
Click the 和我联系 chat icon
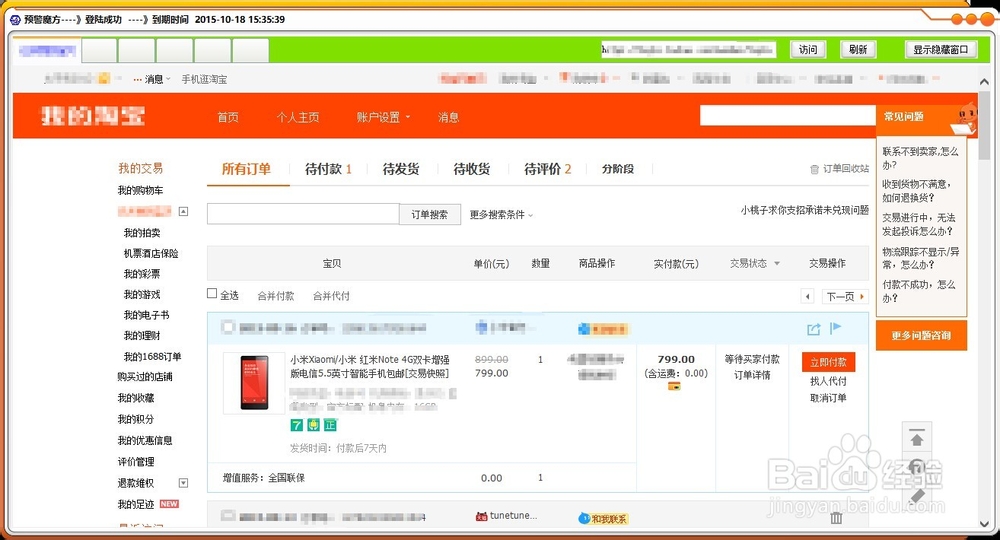click(603, 519)
